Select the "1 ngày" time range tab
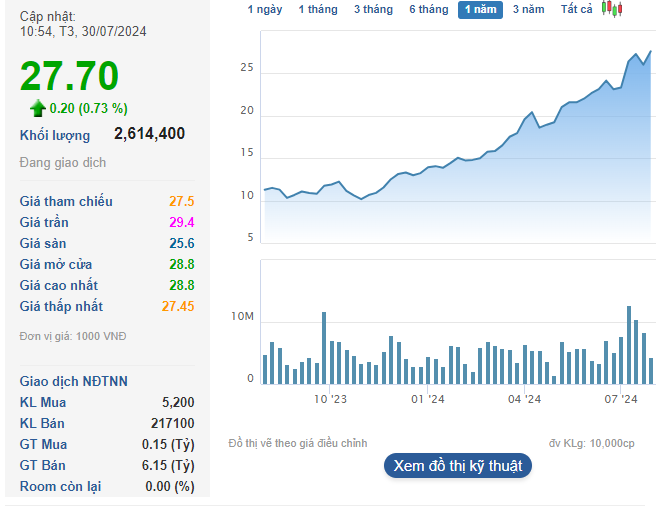This screenshot has width=656, height=507. (x=265, y=9)
